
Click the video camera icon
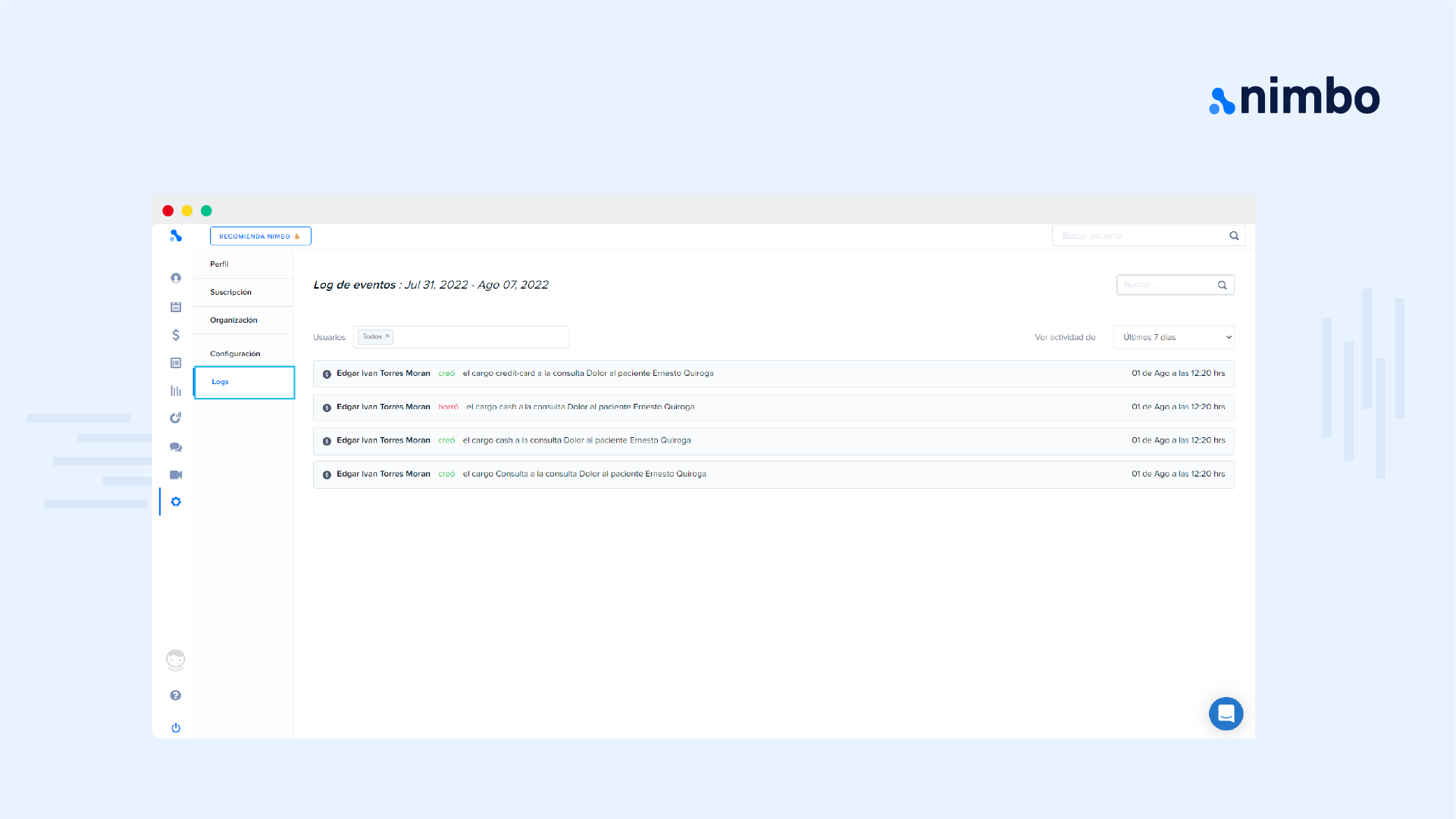tap(176, 475)
